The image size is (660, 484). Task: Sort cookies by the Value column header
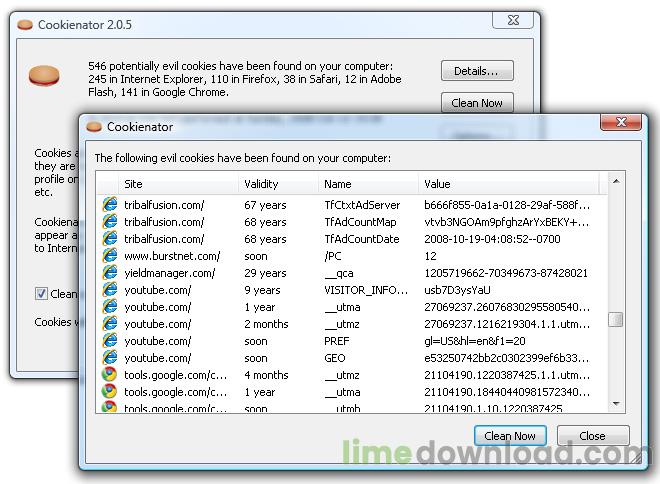tap(509, 184)
